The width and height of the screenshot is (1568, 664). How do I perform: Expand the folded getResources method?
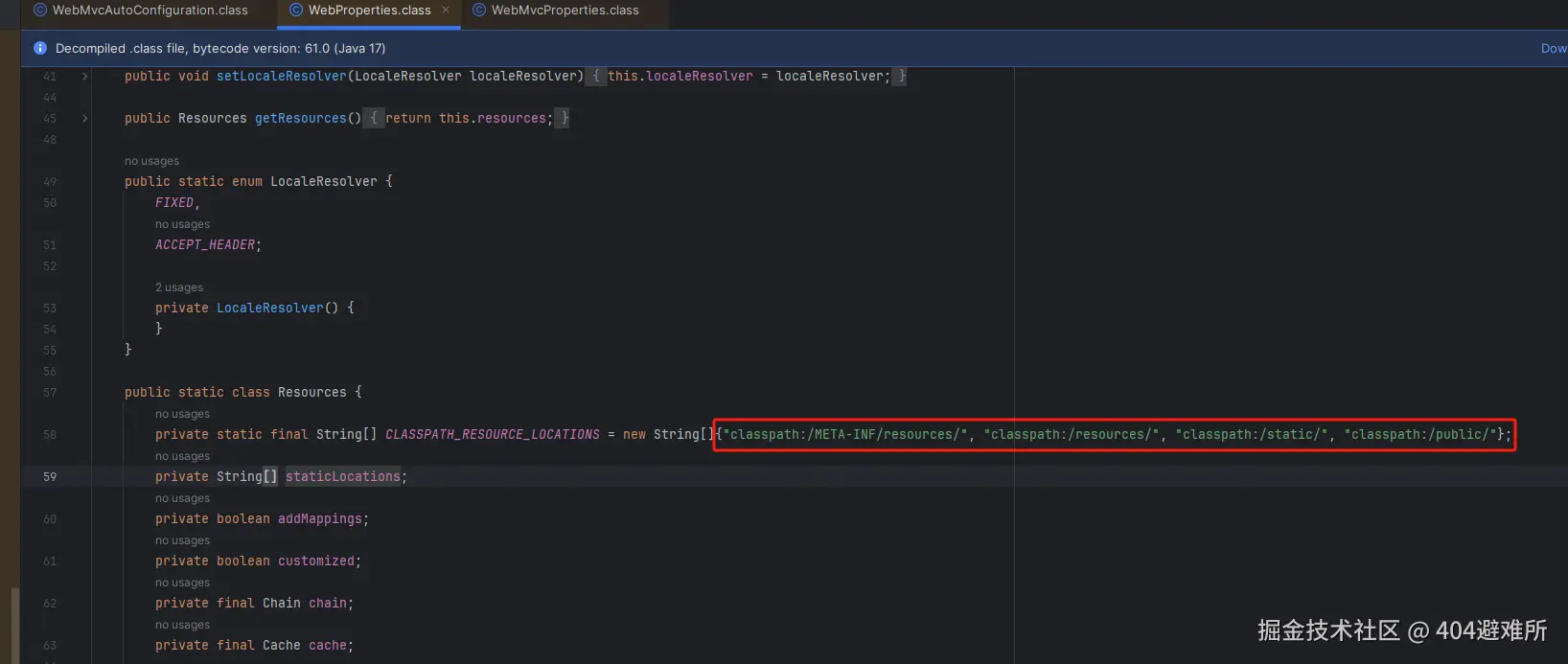click(85, 118)
